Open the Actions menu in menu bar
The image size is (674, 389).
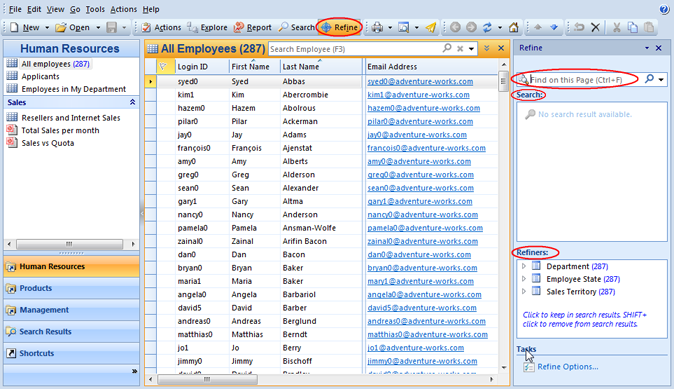coord(124,9)
